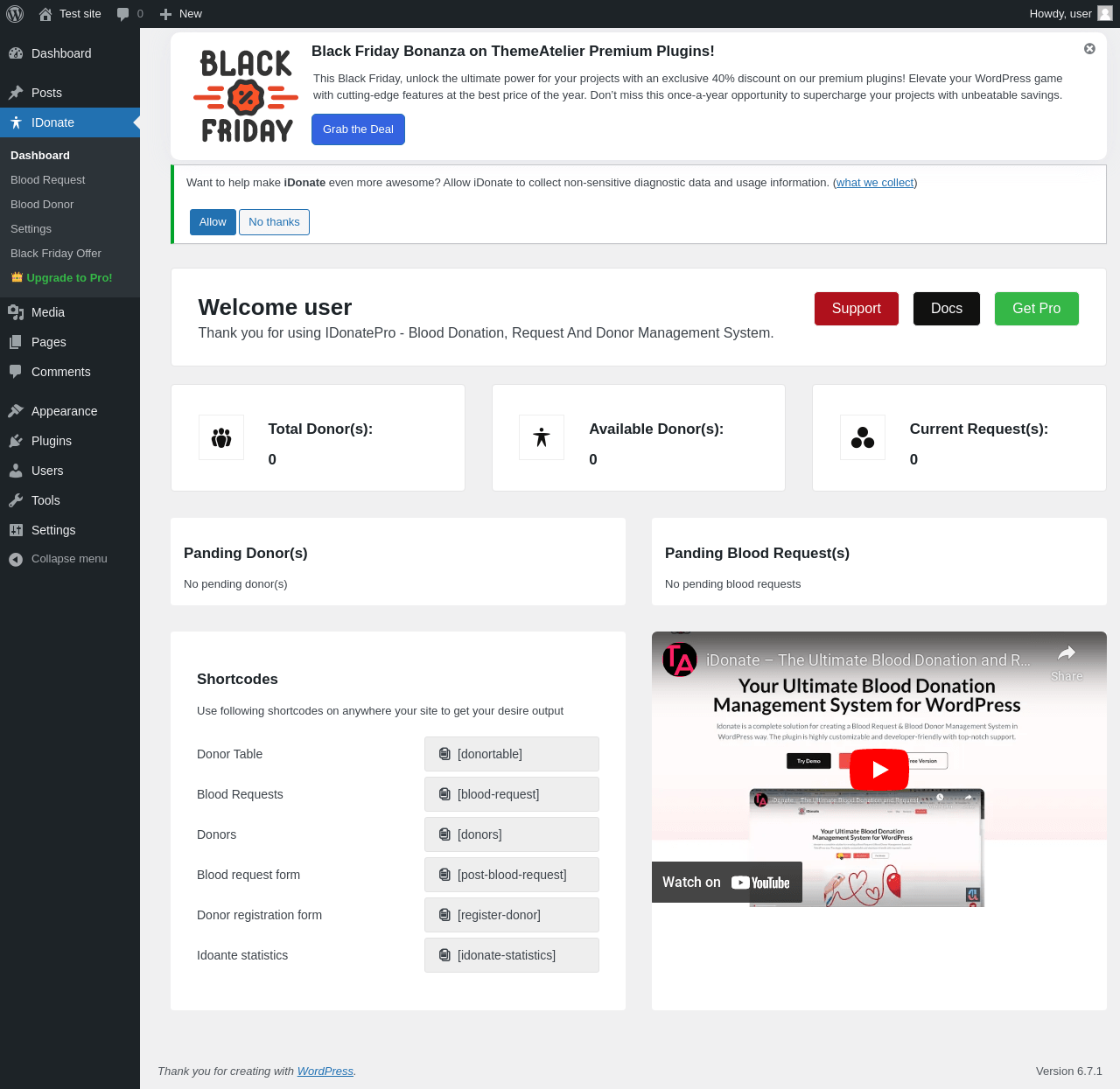Click the Welcome user heading
This screenshot has width=1120, height=1089.
275,307
